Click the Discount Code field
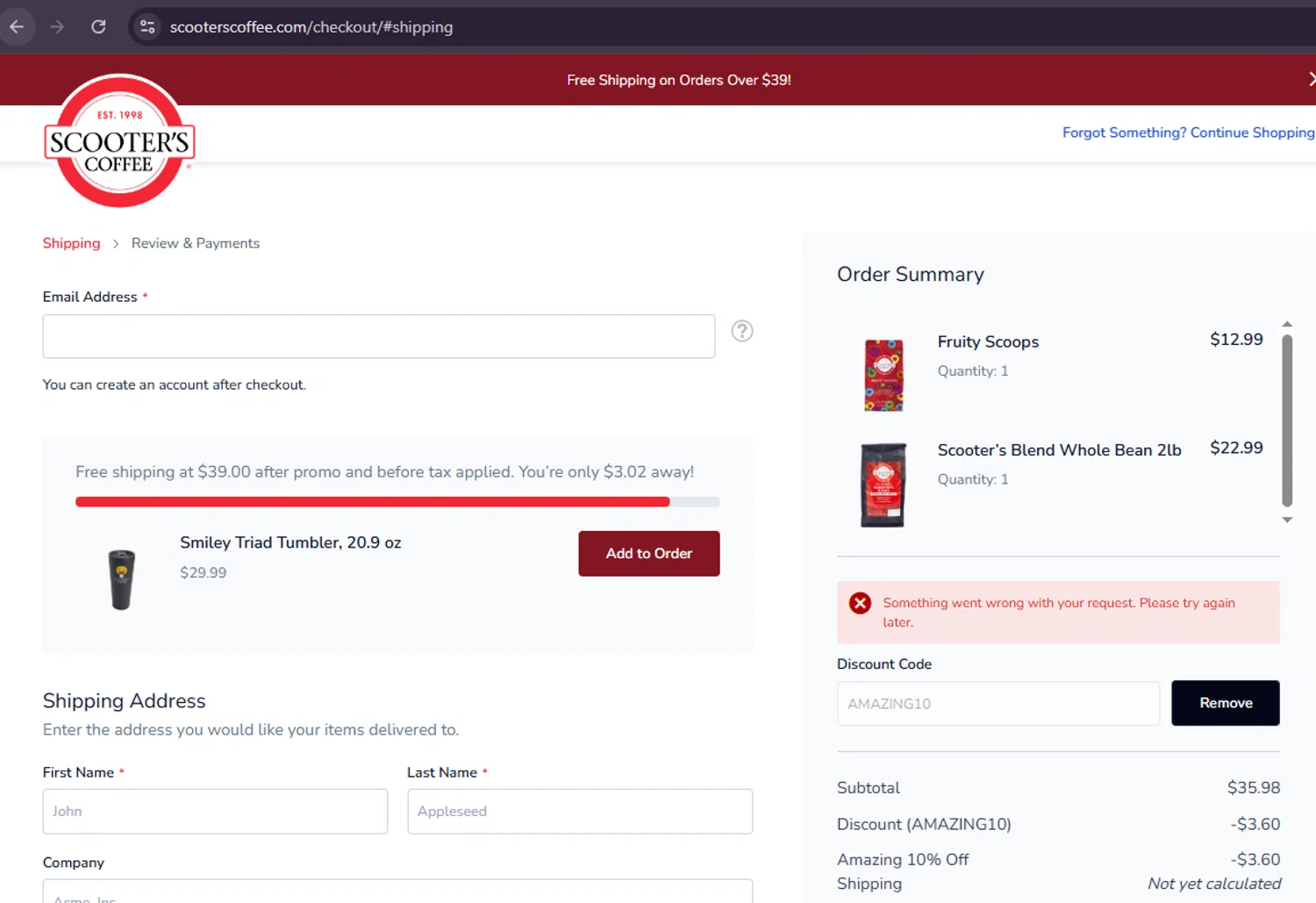Screen dimensions: 1316x903 pyautogui.click(x=998, y=704)
